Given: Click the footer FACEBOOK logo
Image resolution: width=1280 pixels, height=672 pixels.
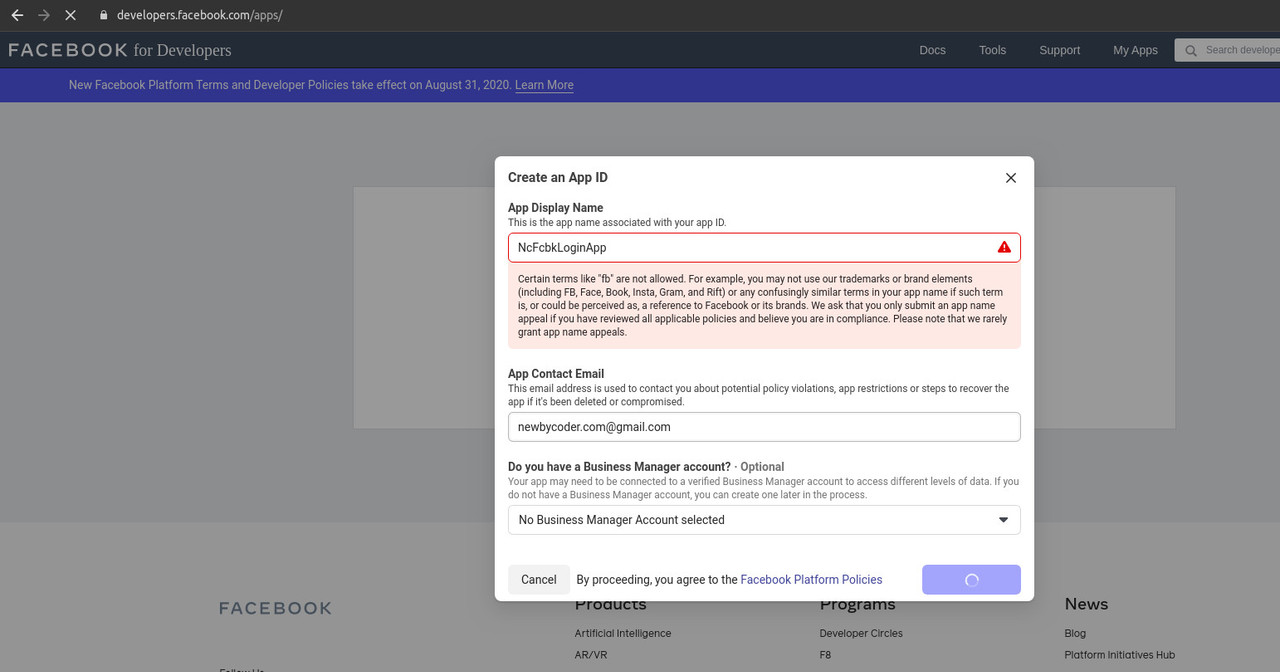Looking at the screenshot, I should [x=275, y=608].
